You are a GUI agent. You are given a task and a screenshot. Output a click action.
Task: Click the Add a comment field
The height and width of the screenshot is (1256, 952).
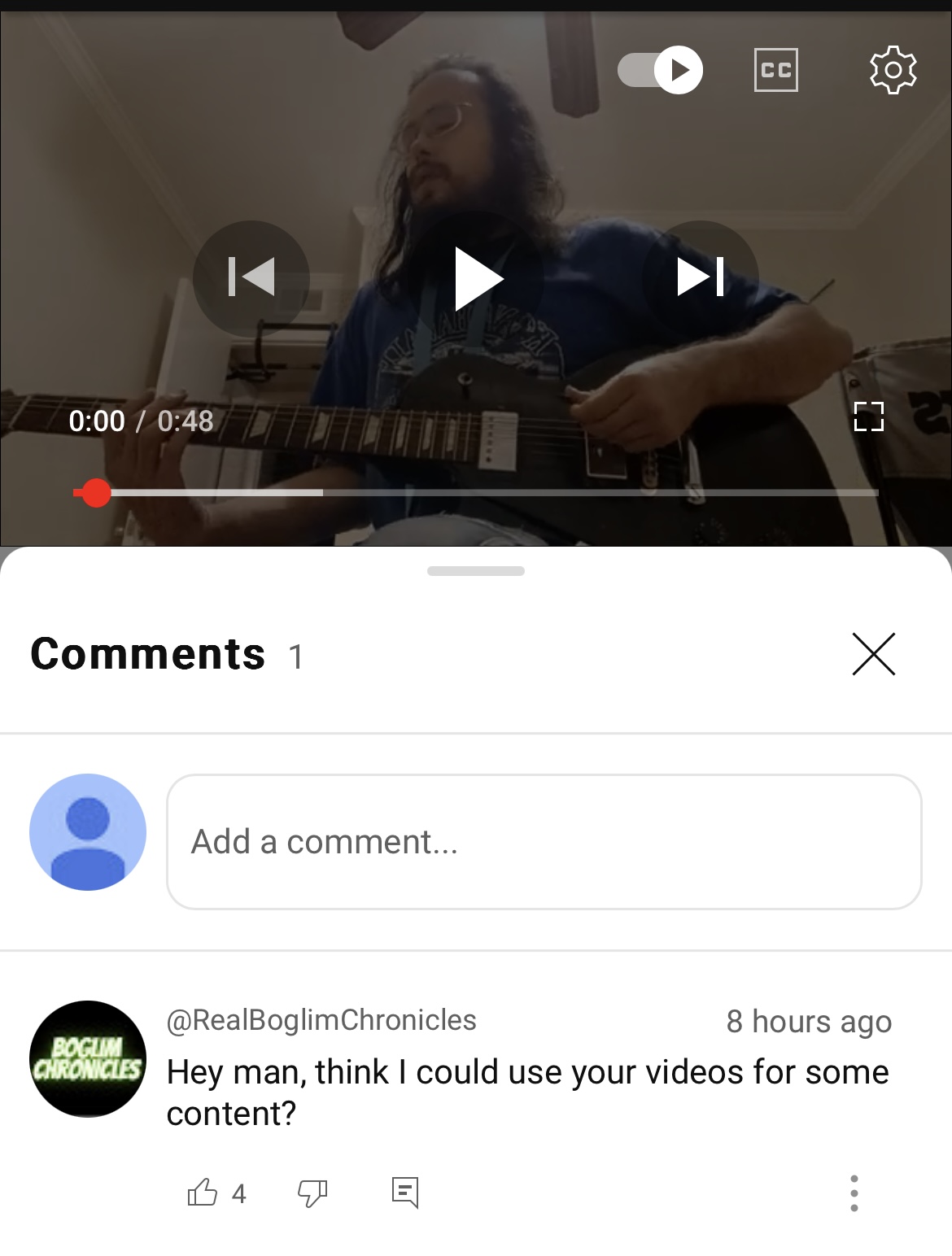point(544,842)
